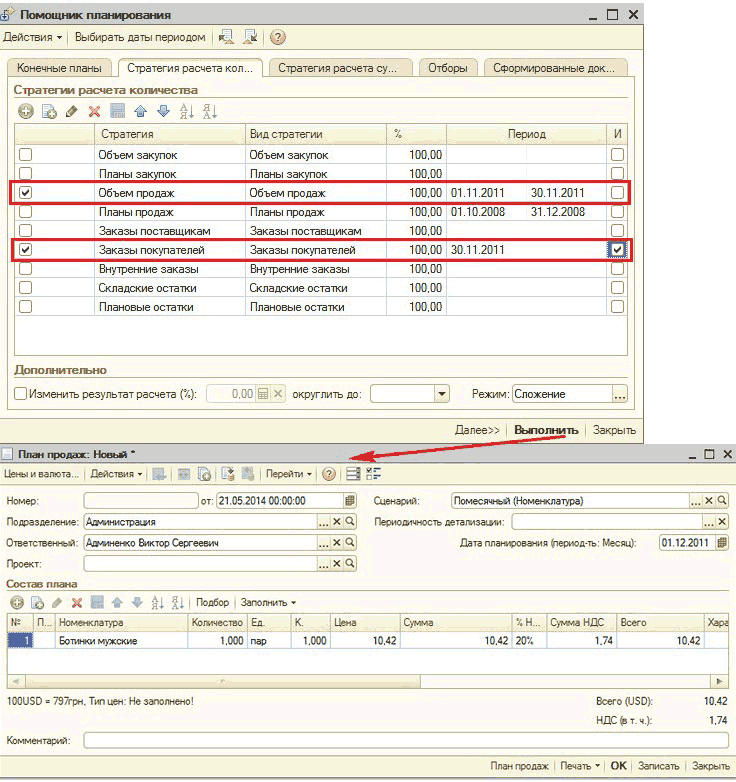The width and height of the screenshot is (736, 782).
Task: Clear the Ответственный field with its X icon
Action: (x=337, y=542)
